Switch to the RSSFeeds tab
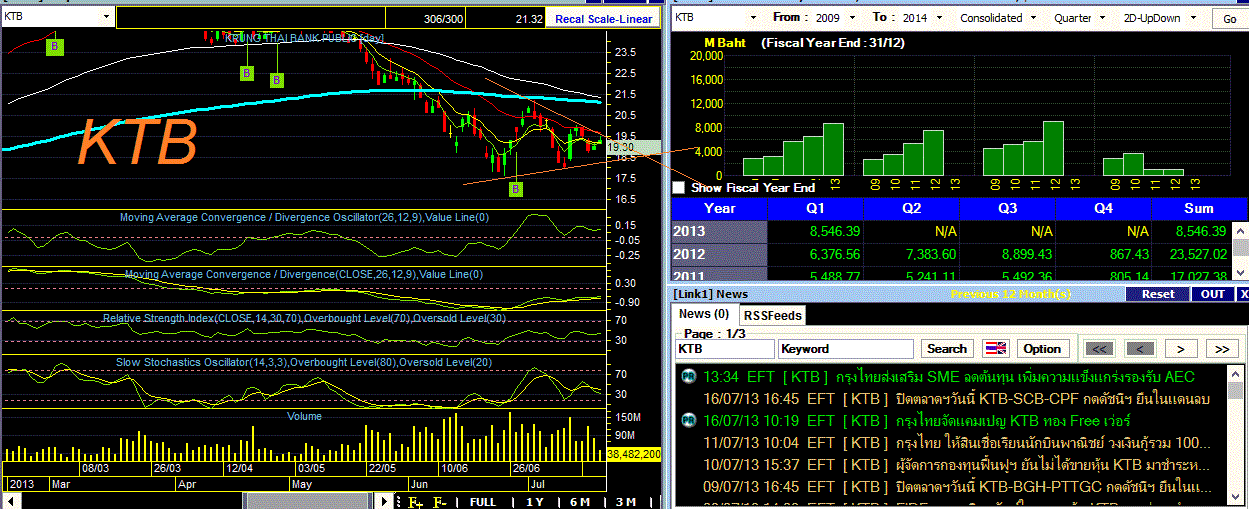Screen dimensions: 1250x509 [770, 315]
